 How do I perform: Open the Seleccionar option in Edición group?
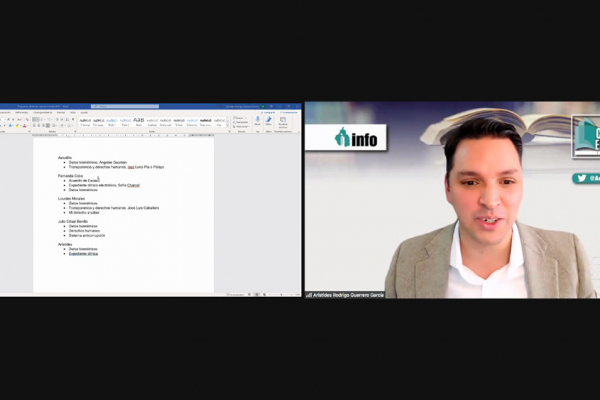(241, 126)
